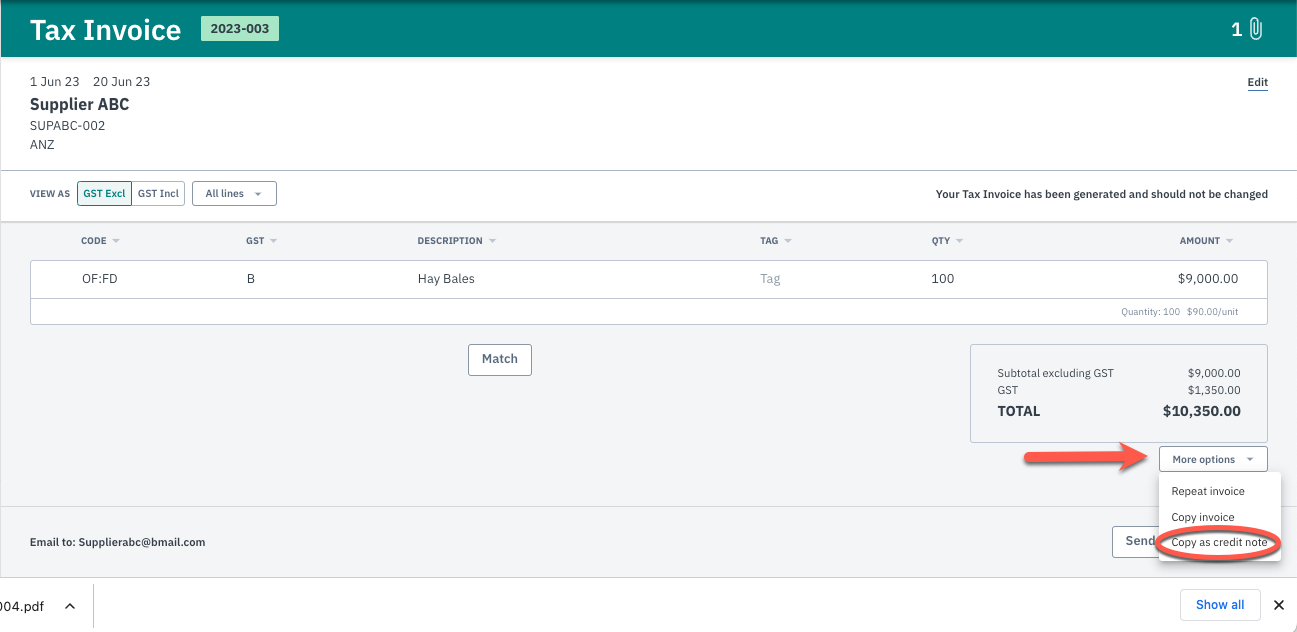Select Repeat invoice from menu
The image size is (1297, 632).
[1208, 491]
